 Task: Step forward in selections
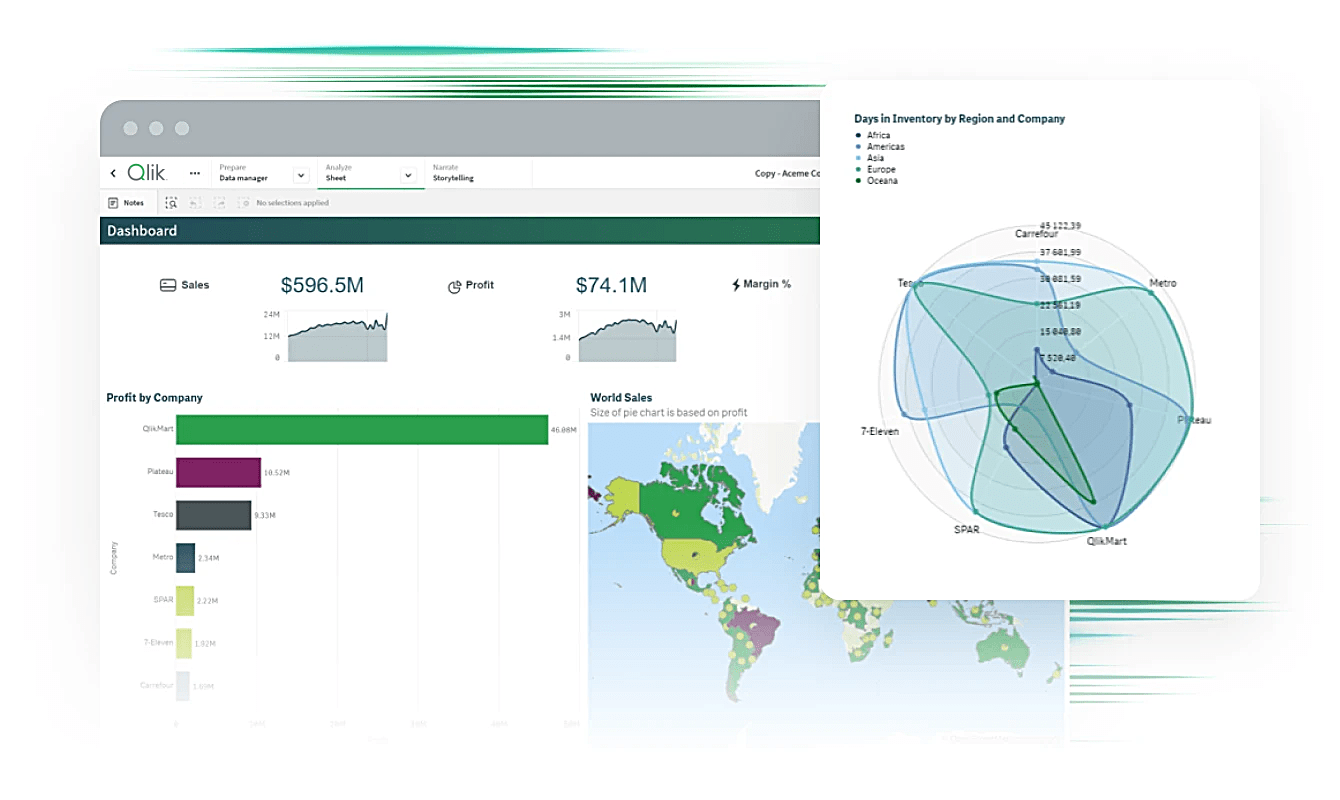(219, 203)
